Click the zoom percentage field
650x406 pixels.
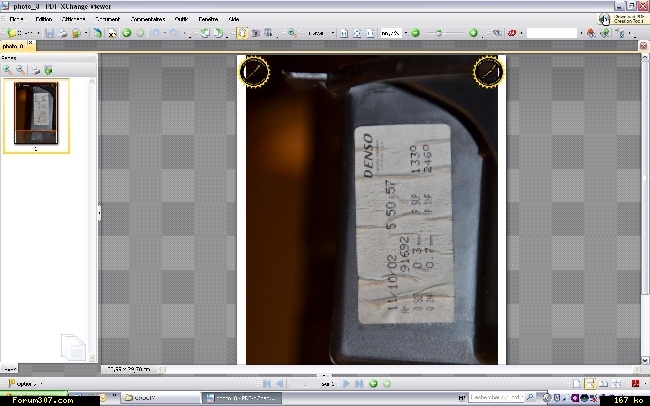coord(391,33)
